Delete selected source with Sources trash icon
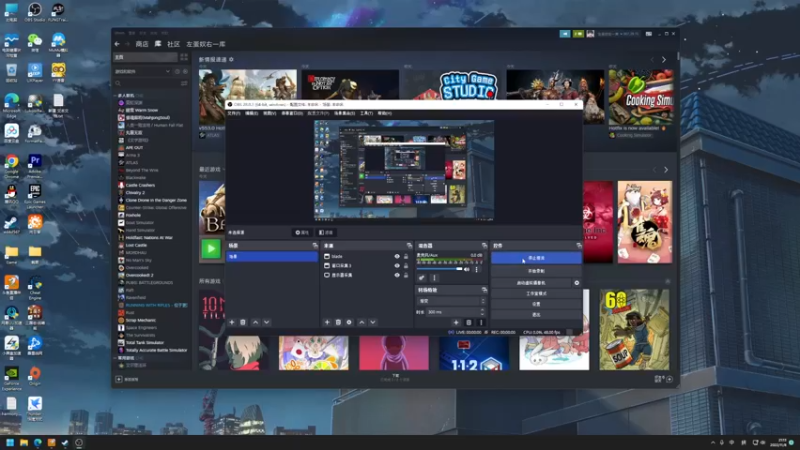The height and width of the screenshot is (450, 800). pos(338,322)
